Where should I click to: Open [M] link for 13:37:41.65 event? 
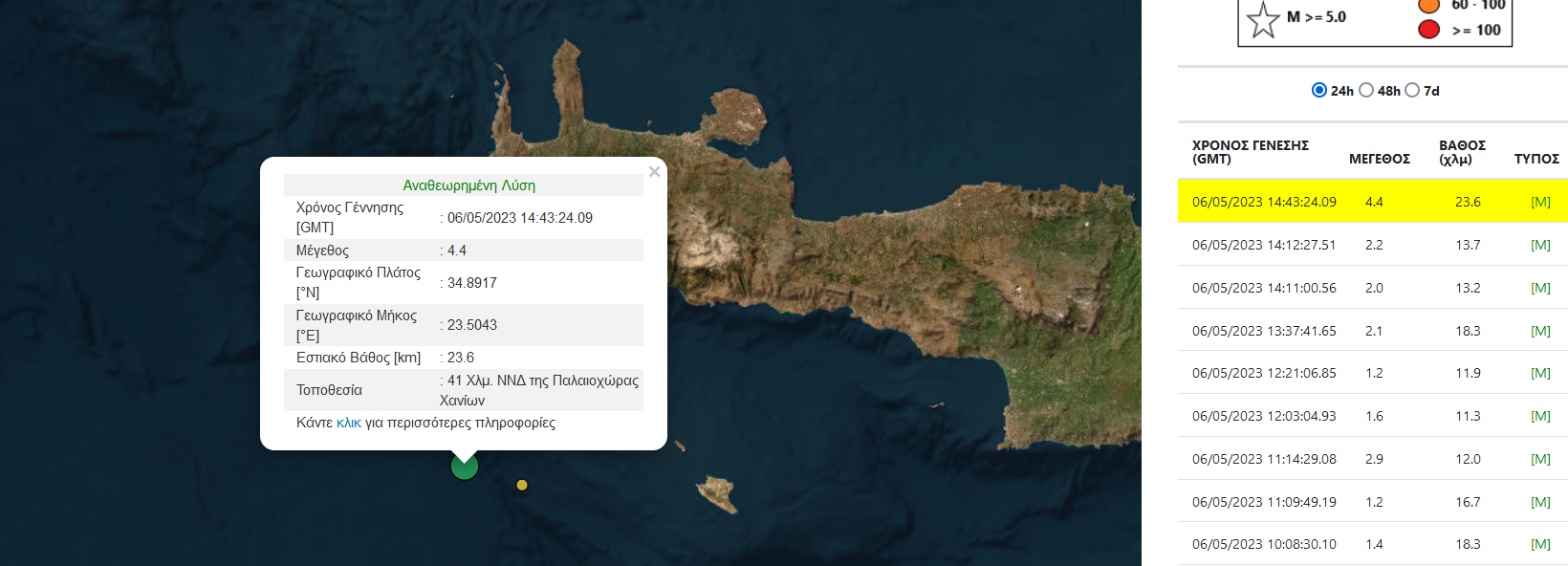[x=1540, y=331]
